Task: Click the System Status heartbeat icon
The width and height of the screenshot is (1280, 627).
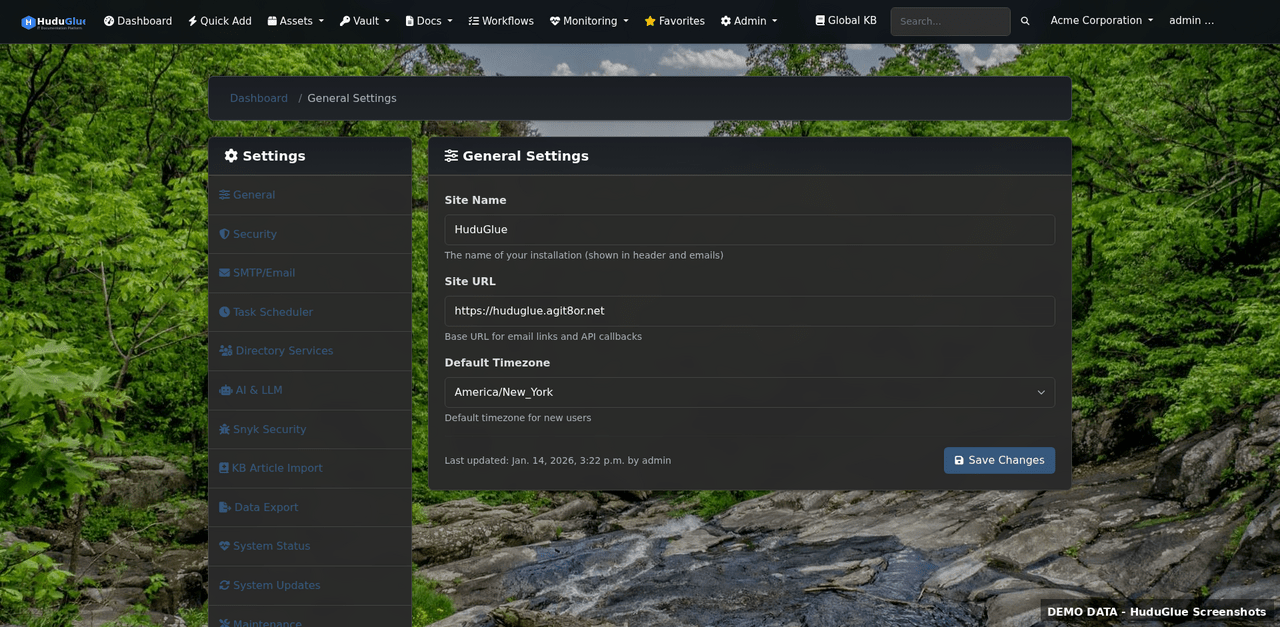Action: pyautogui.click(x=225, y=546)
